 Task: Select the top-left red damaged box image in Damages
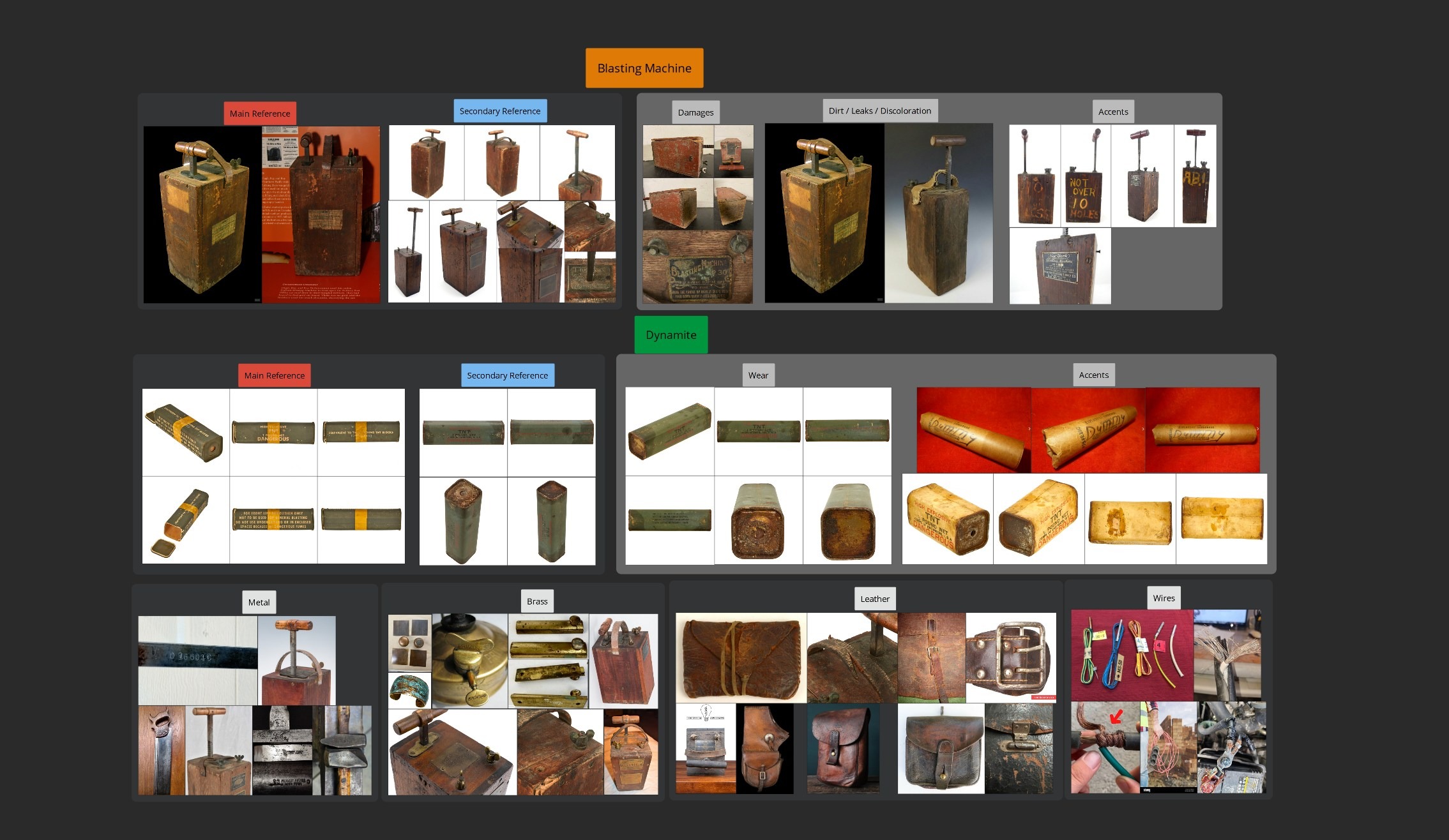point(678,151)
